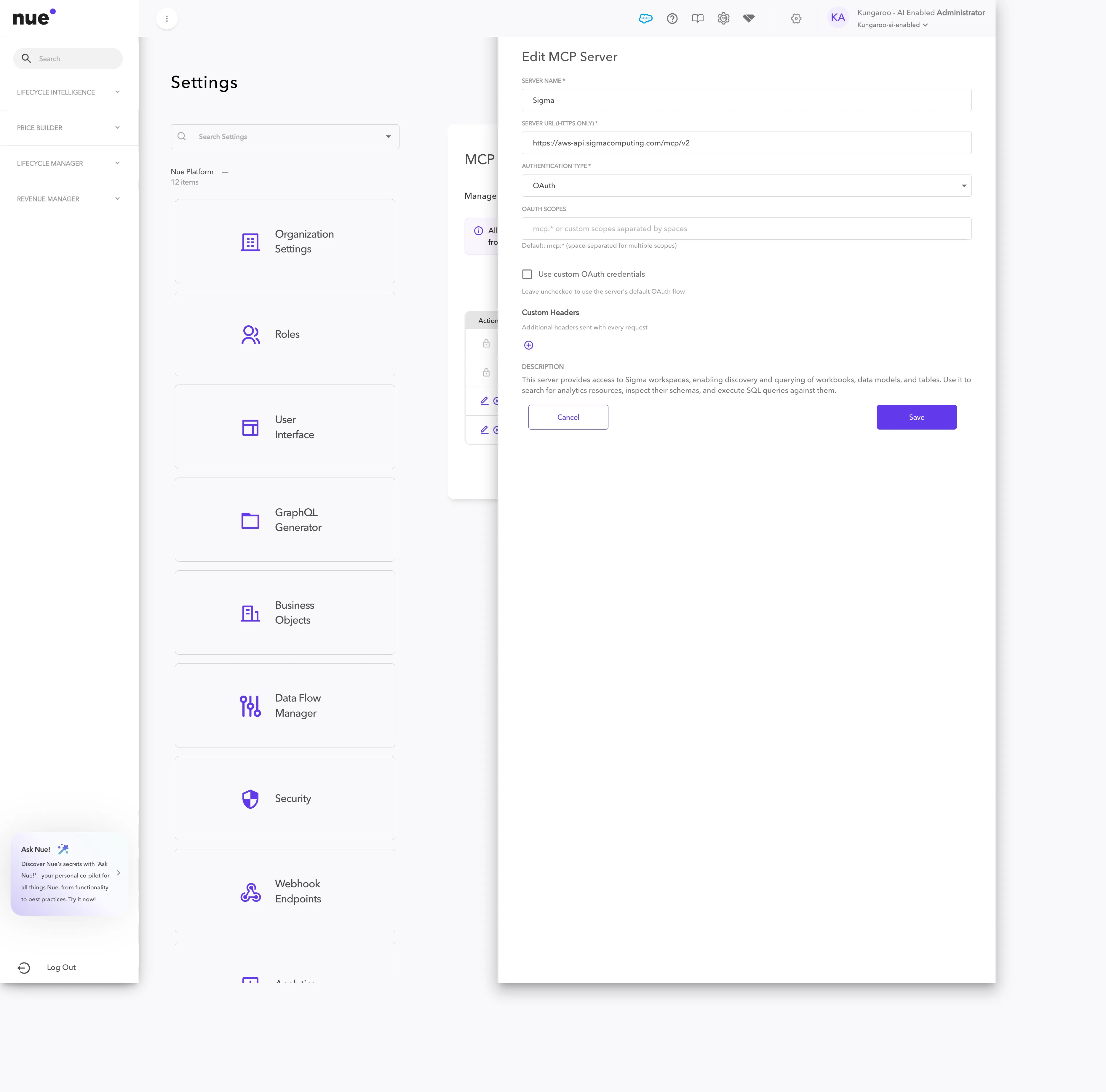Click the Server URL field
Screen dimensions: 1106x1092
point(746,142)
